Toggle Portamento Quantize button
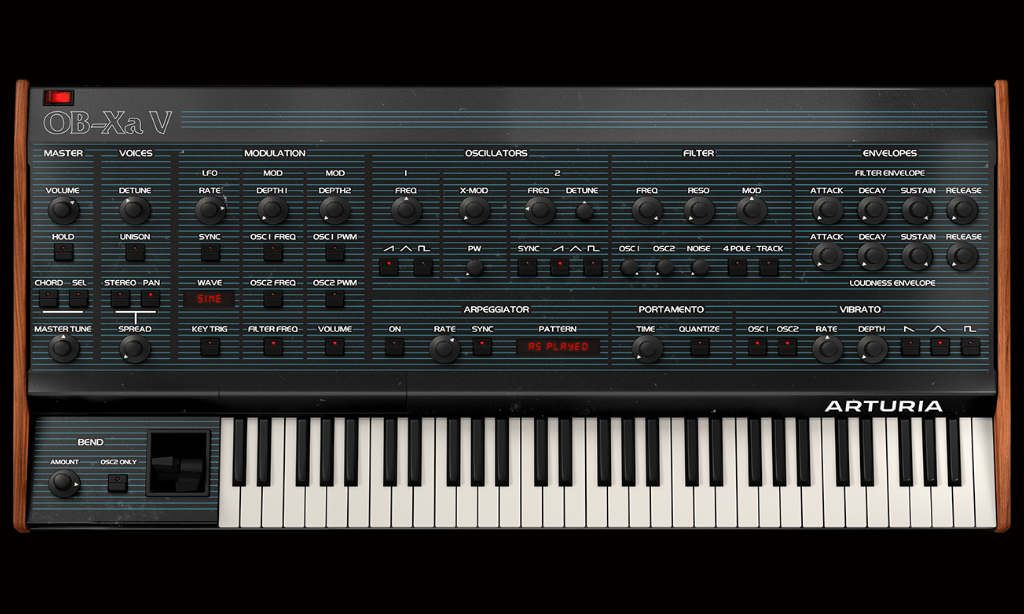Screen dimensions: 1024x614 [699, 347]
